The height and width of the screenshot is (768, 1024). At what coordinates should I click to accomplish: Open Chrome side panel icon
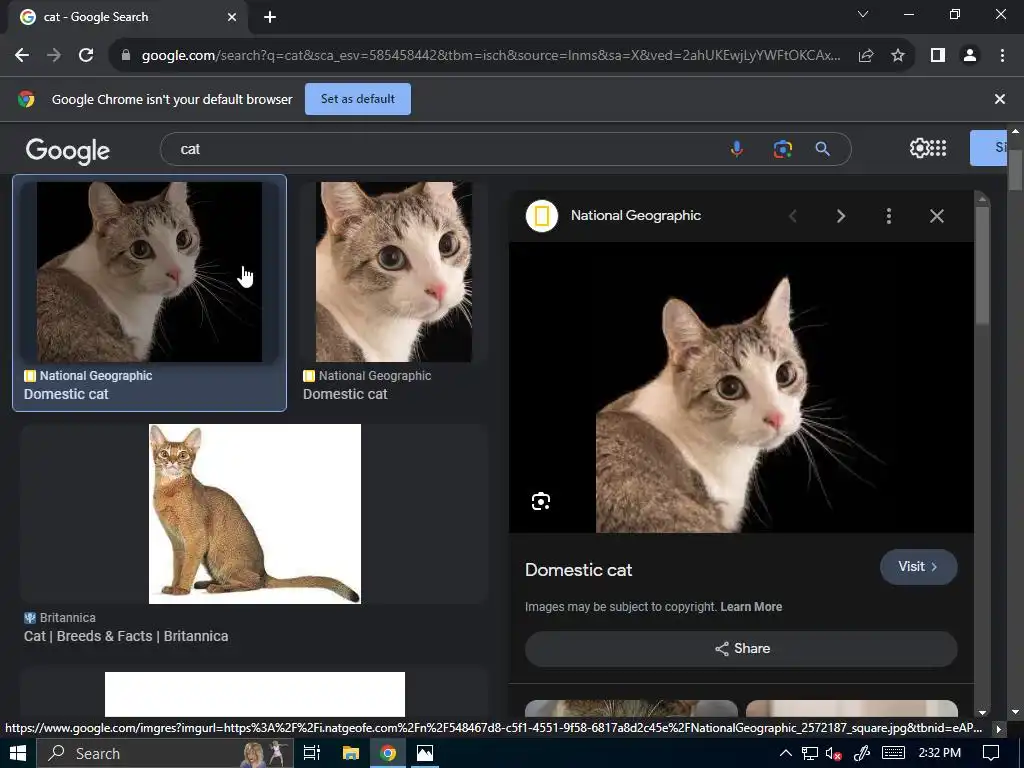[x=938, y=56]
